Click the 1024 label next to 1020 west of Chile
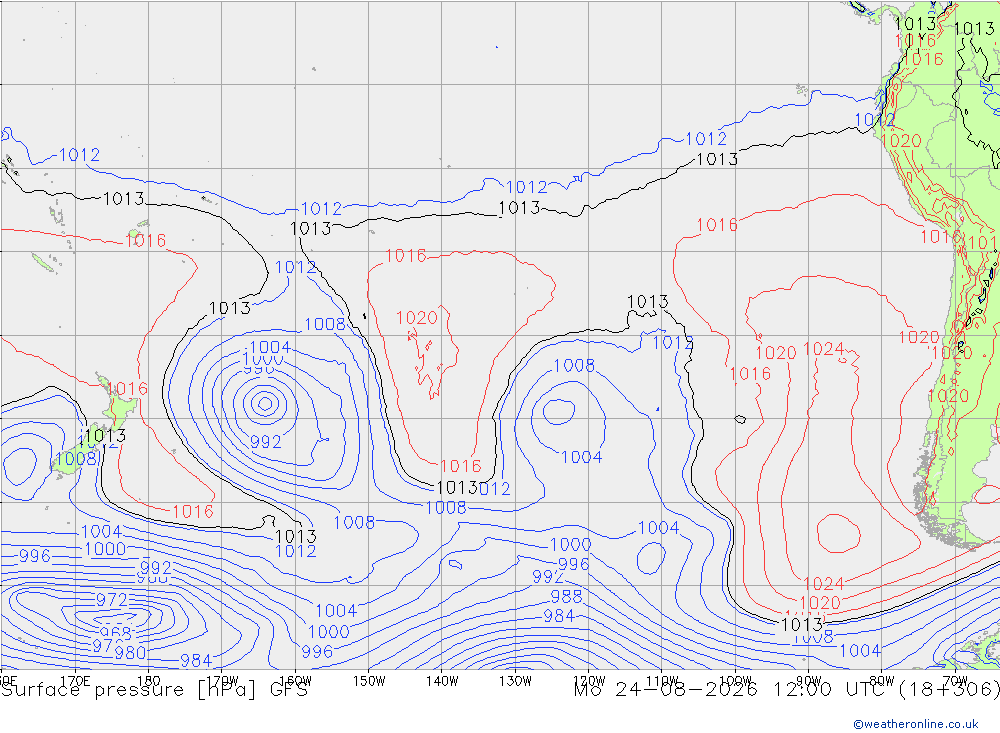 tap(823, 349)
